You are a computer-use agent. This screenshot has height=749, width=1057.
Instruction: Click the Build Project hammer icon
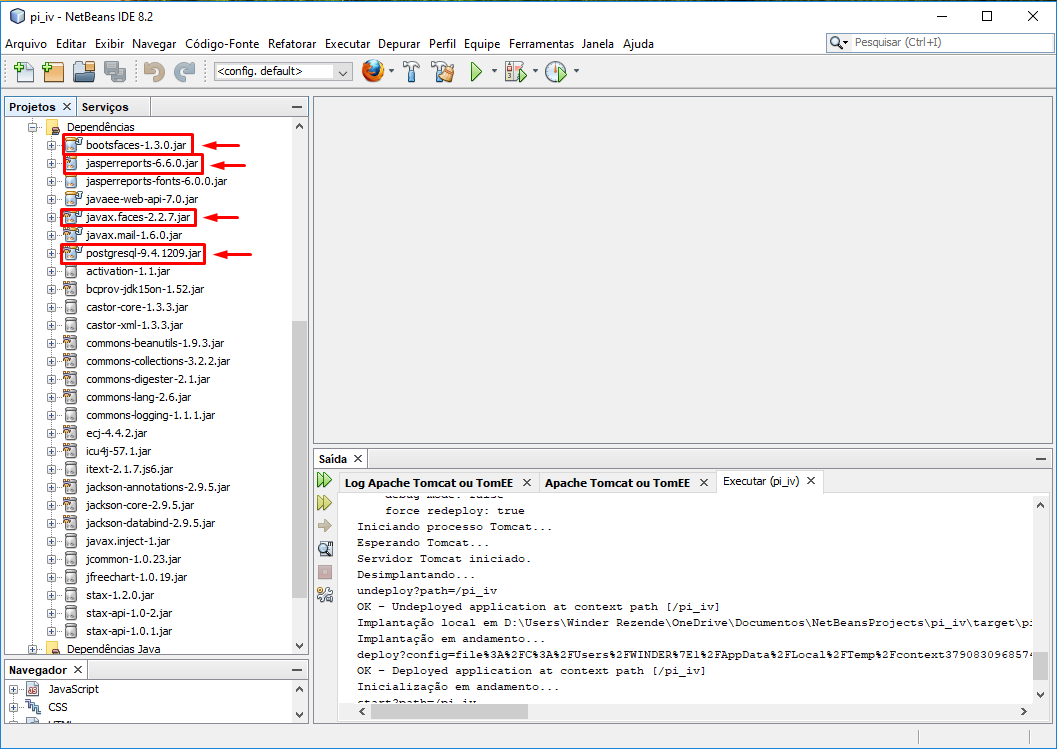[x=411, y=71]
